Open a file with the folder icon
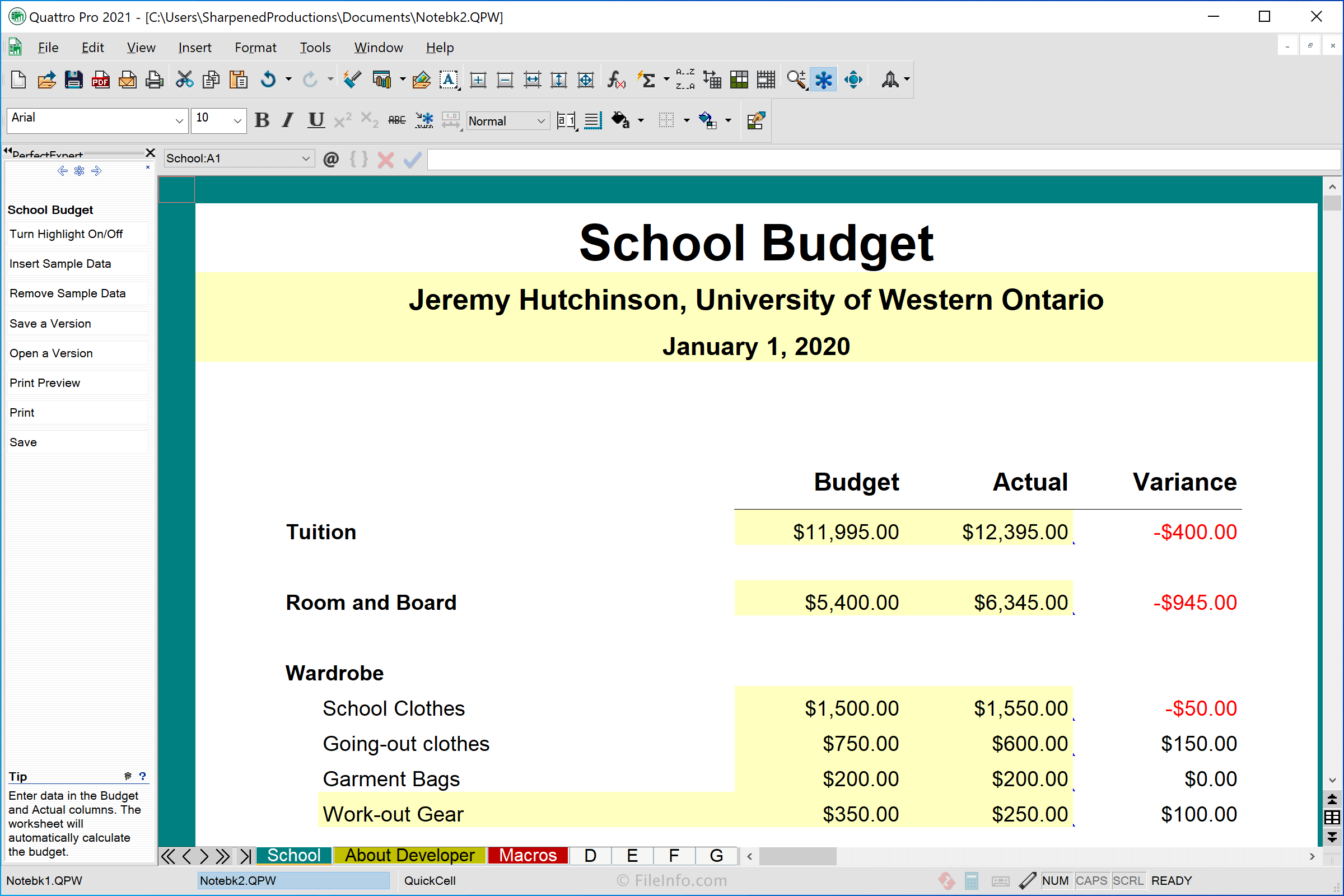 click(x=46, y=80)
